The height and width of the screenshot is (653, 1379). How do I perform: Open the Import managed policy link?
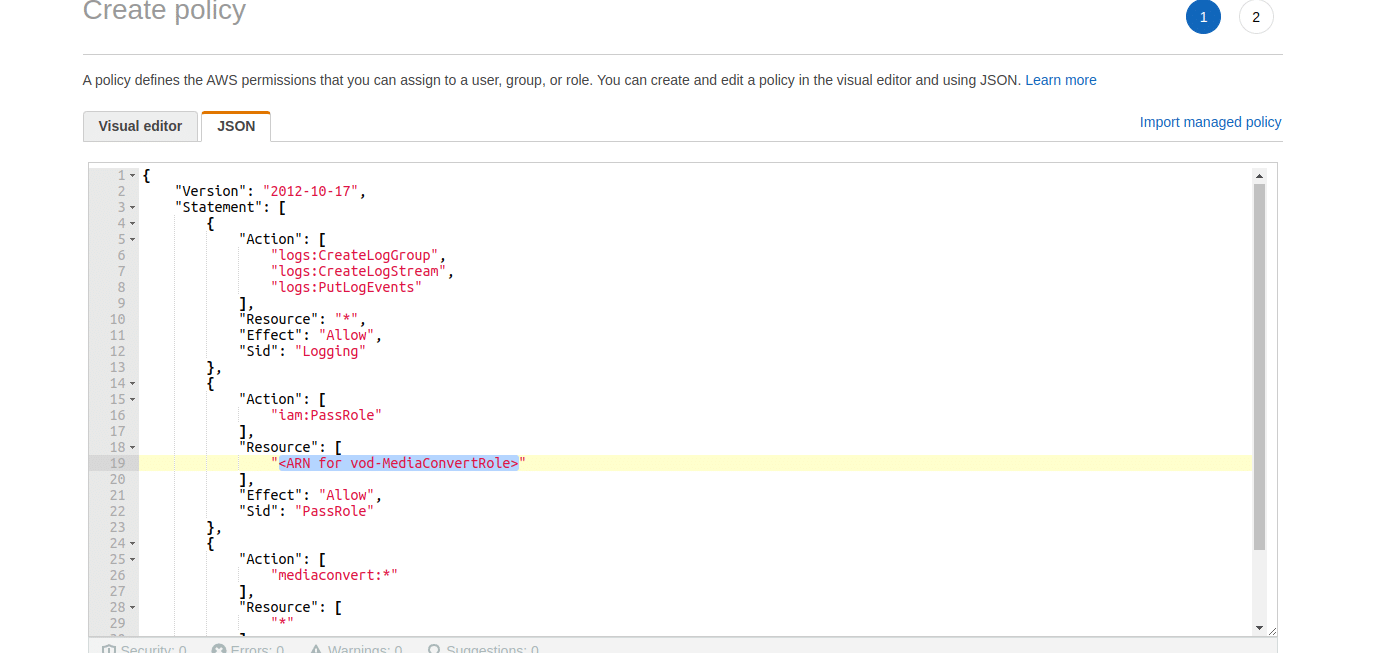point(1210,122)
